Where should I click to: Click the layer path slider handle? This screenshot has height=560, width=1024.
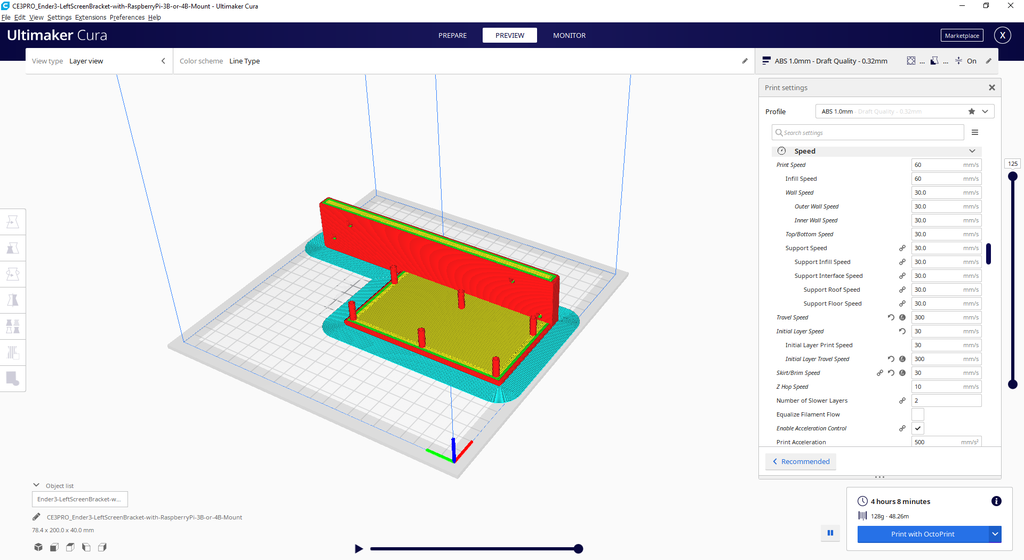pyautogui.click(x=578, y=549)
